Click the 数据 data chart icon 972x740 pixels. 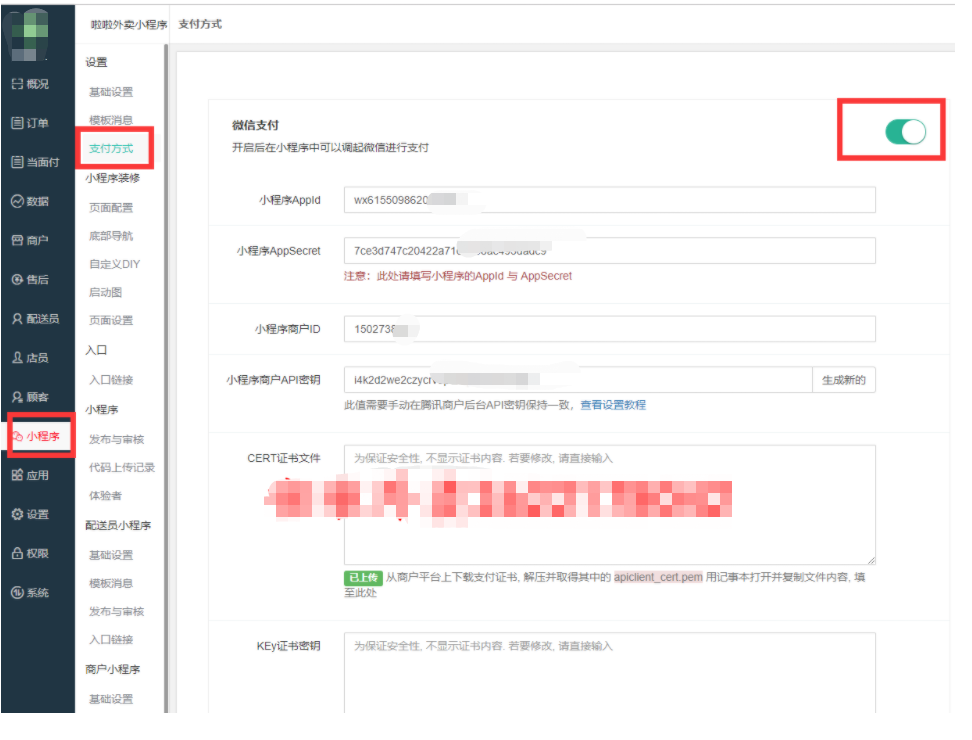[x=17, y=201]
